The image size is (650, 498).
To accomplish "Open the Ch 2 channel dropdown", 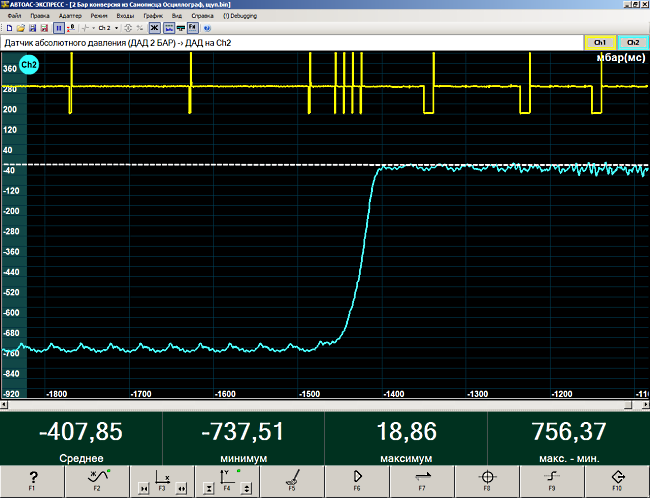I will [x=104, y=29].
